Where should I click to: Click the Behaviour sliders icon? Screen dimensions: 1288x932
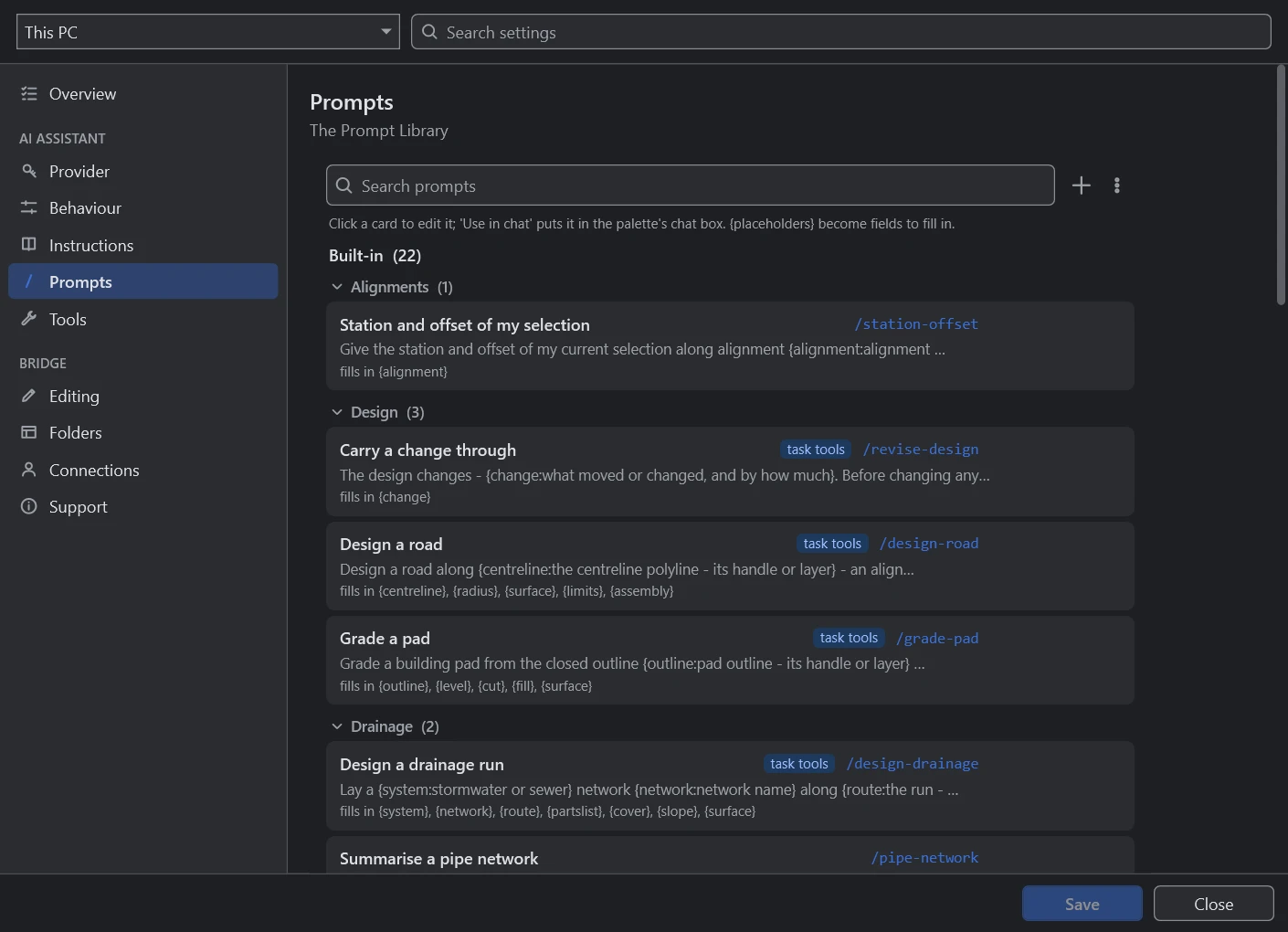coord(29,207)
